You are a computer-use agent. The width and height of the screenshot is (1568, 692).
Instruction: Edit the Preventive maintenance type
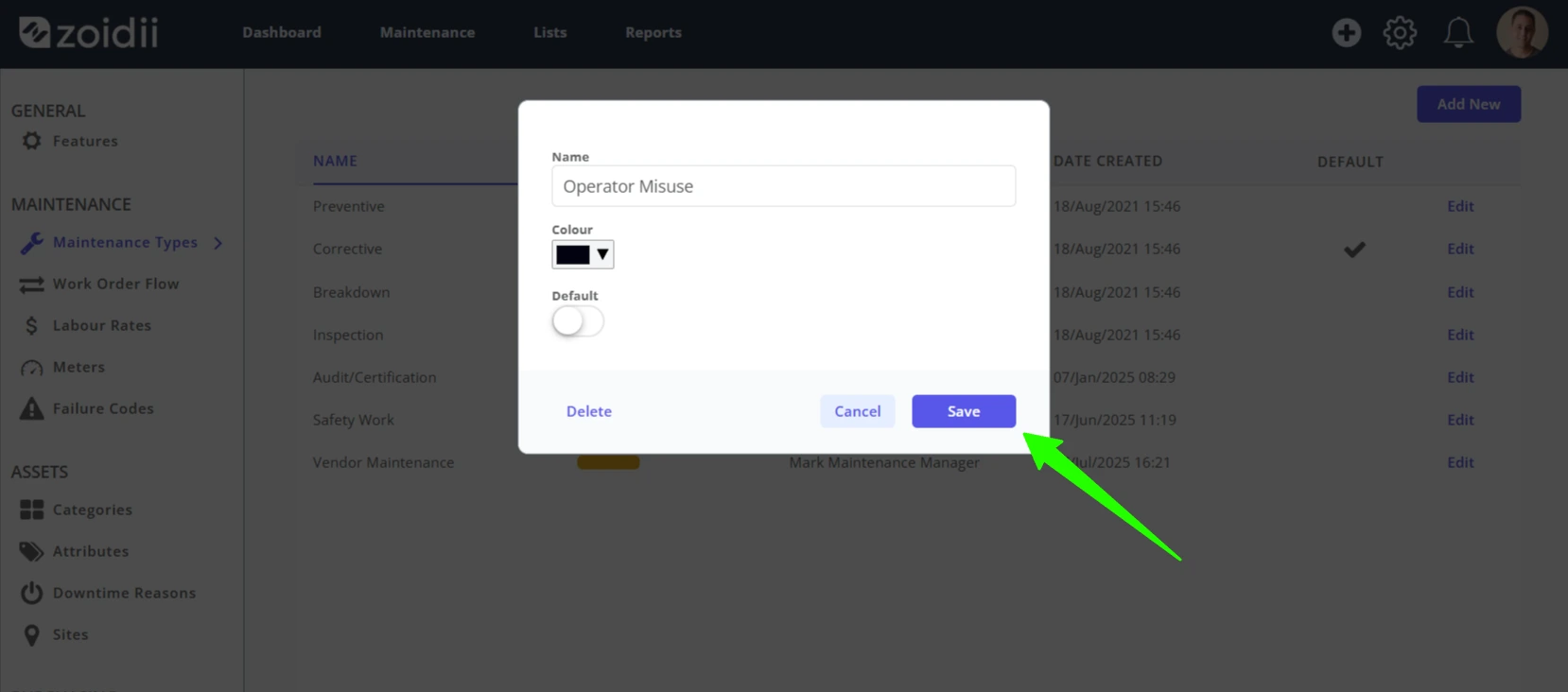click(x=1460, y=206)
